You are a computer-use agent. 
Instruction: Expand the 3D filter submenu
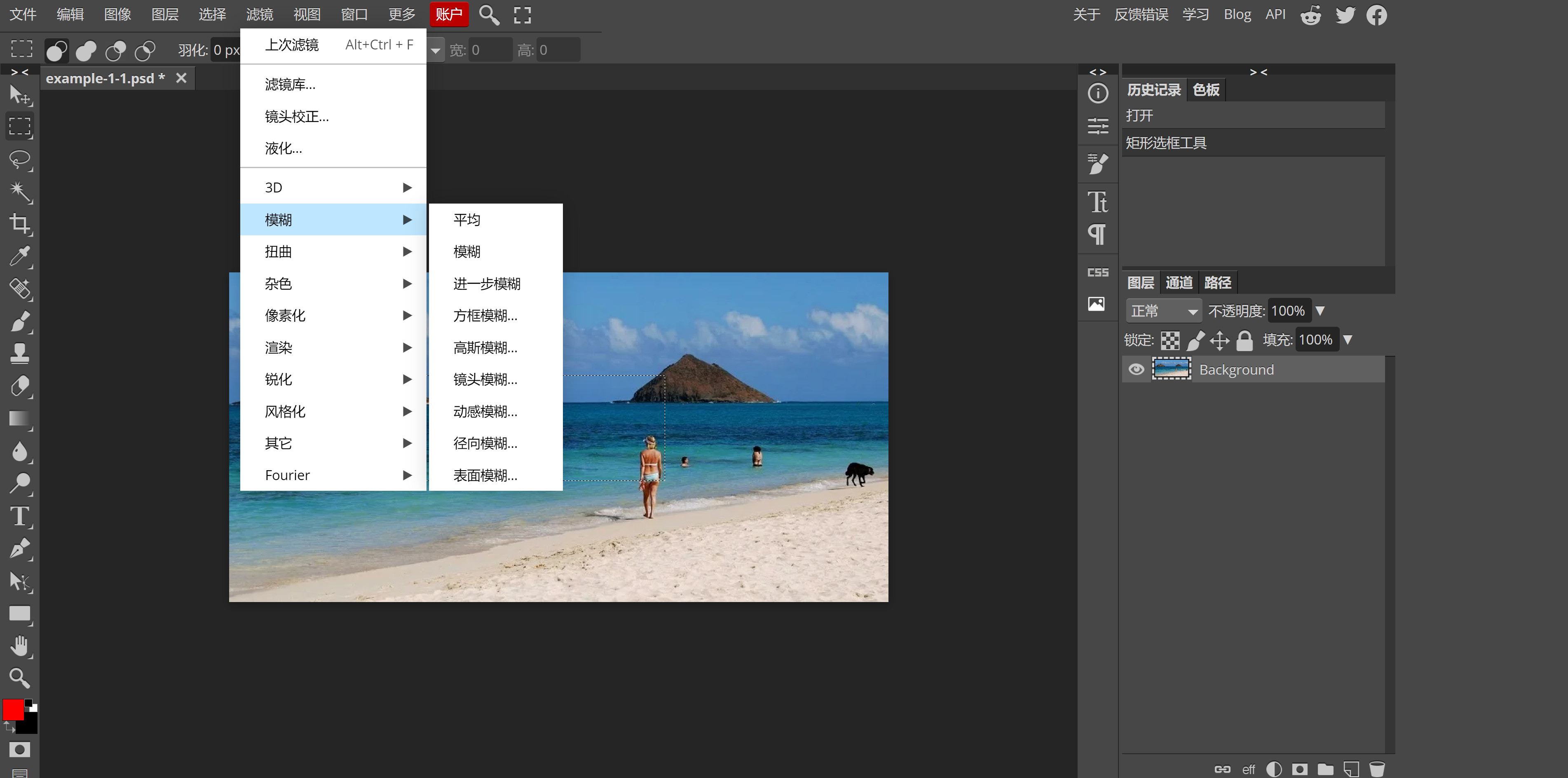(x=333, y=187)
